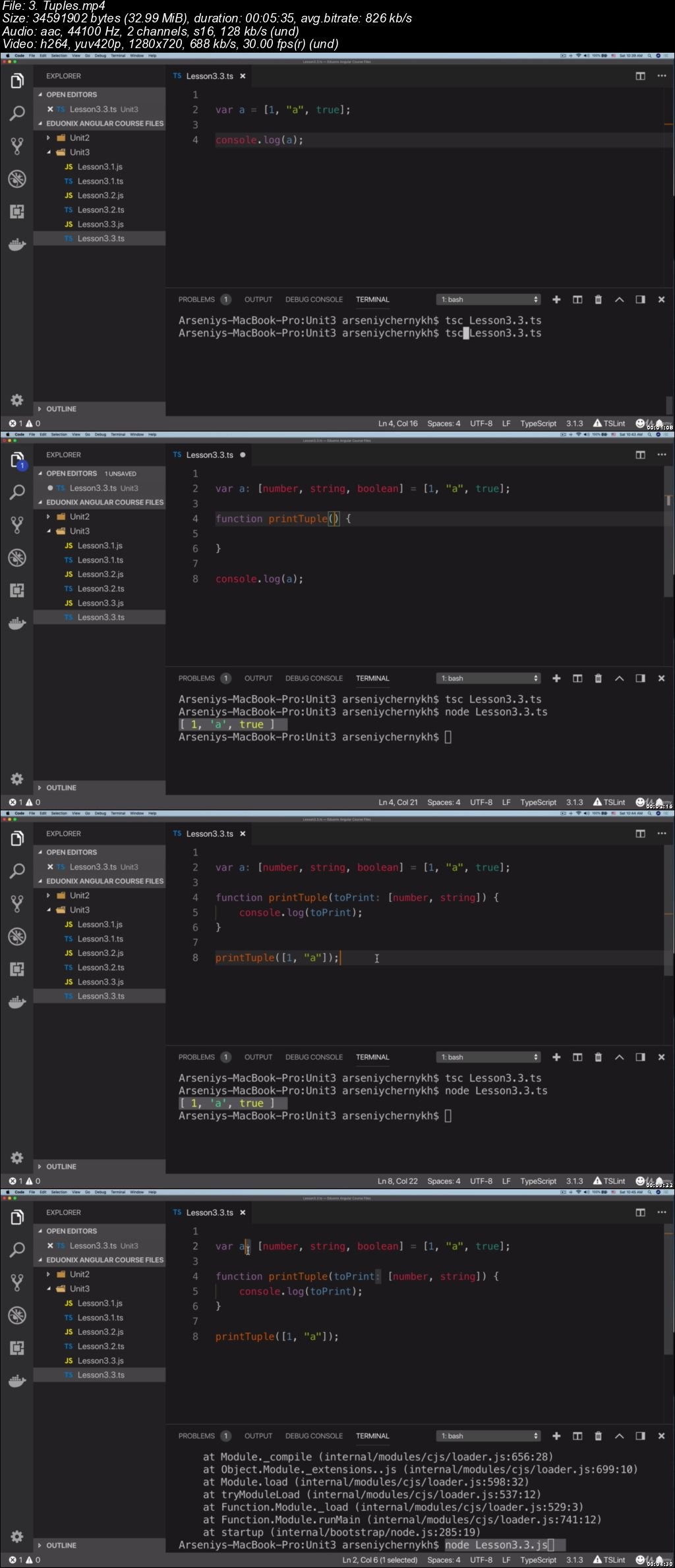Open Lesson3.1.ts in third frame explorer

(99, 939)
